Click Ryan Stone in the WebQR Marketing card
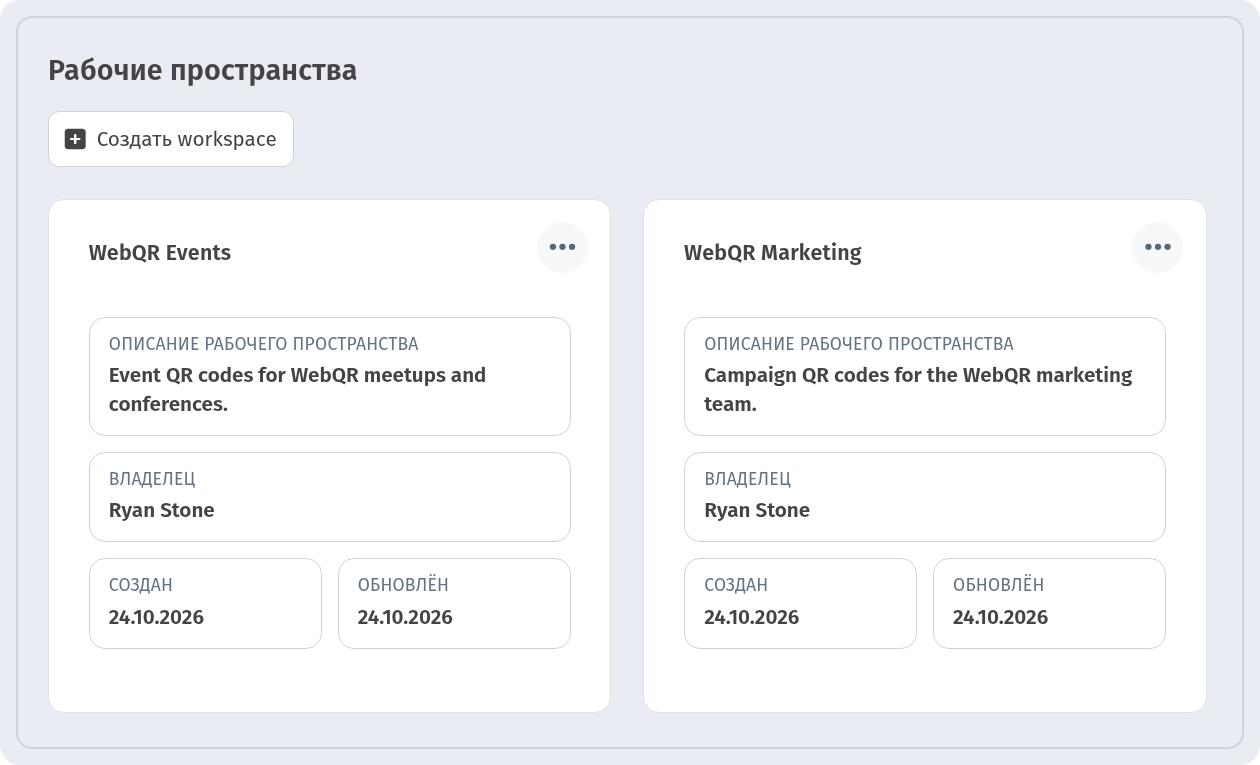The image size is (1260, 765). coord(757,510)
